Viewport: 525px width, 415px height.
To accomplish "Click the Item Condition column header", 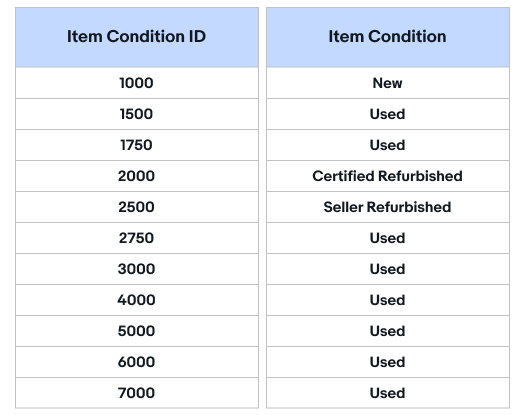I will 388,37.
